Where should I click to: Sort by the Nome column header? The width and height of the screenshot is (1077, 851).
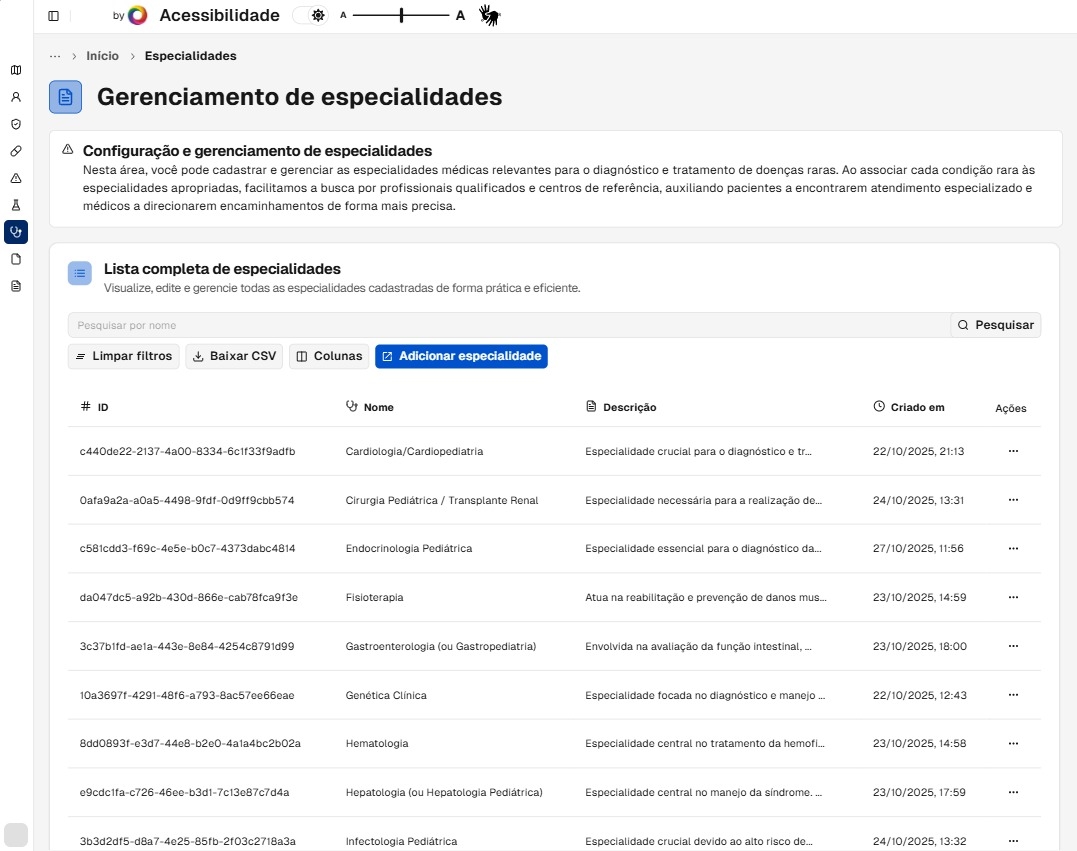(378, 407)
